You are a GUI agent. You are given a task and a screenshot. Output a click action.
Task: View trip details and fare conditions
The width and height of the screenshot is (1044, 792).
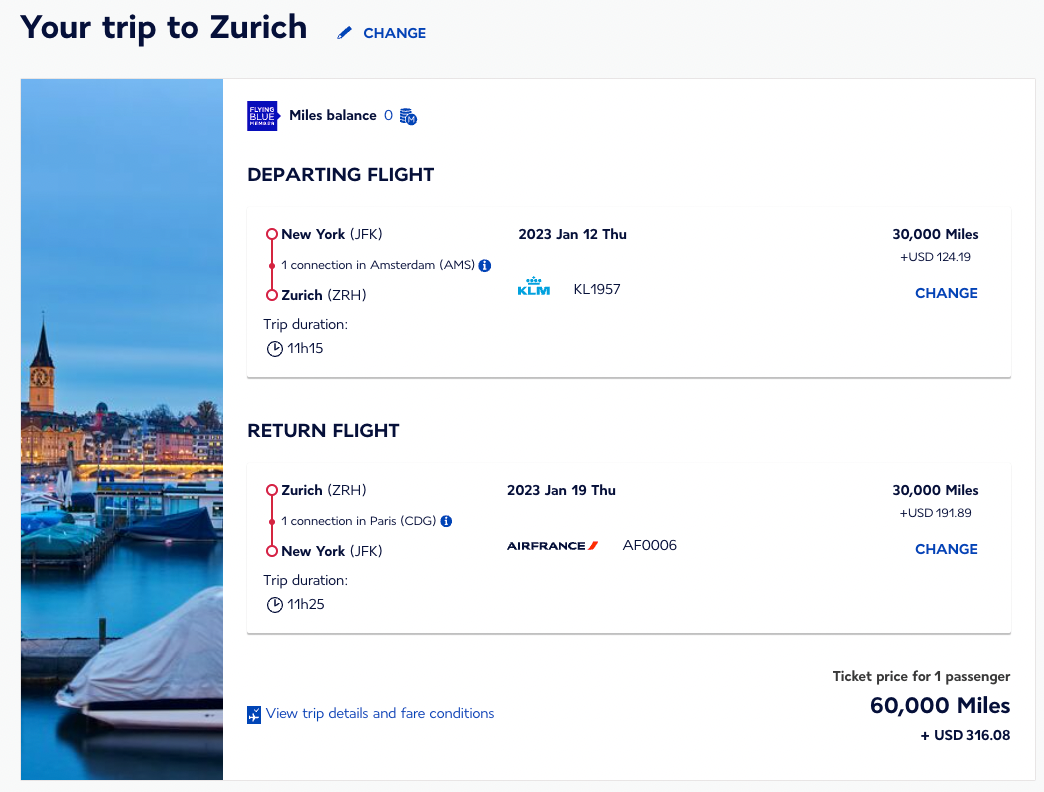point(379,713)
